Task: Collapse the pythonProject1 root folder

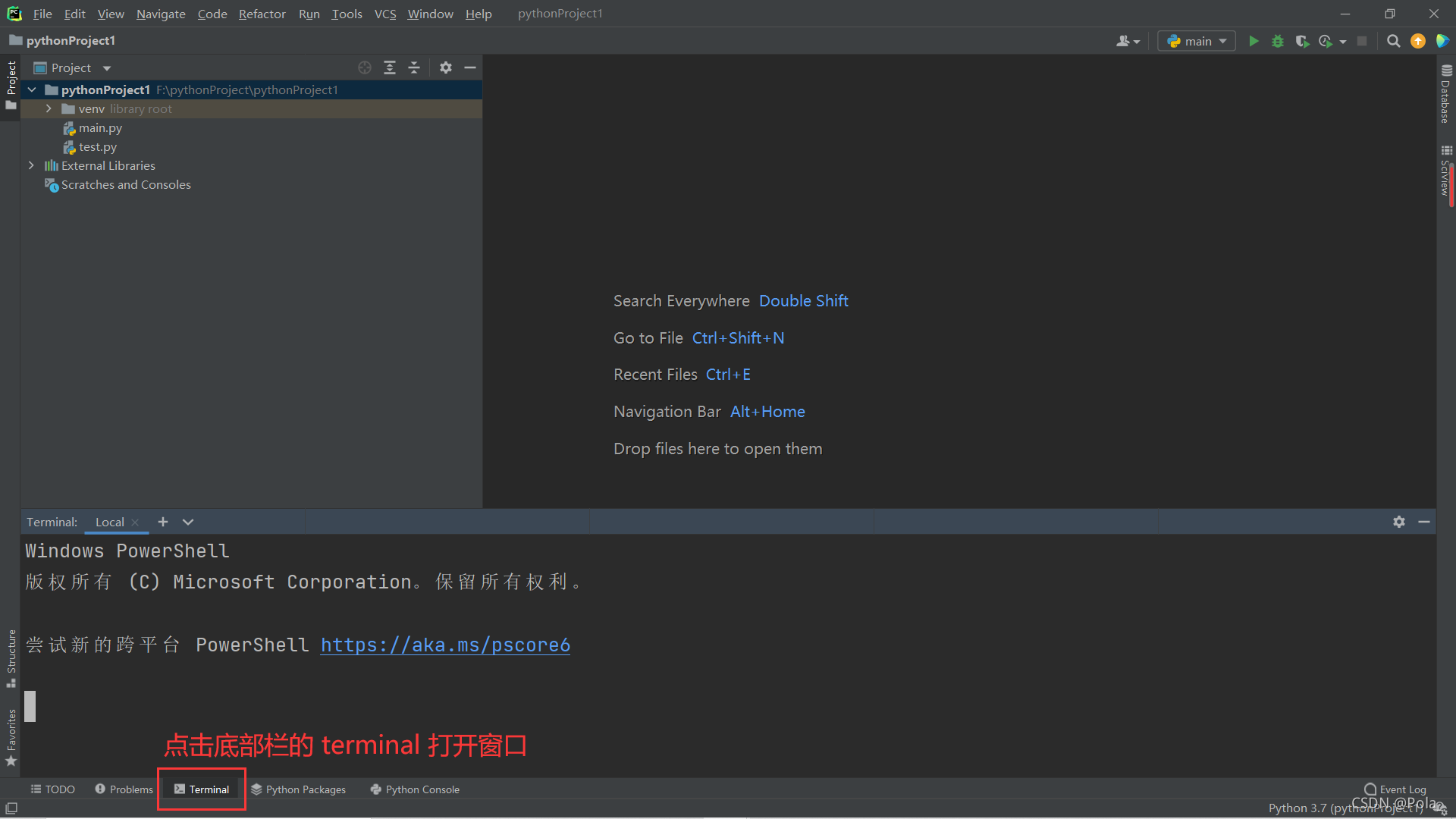Action: tap(32, 89)
